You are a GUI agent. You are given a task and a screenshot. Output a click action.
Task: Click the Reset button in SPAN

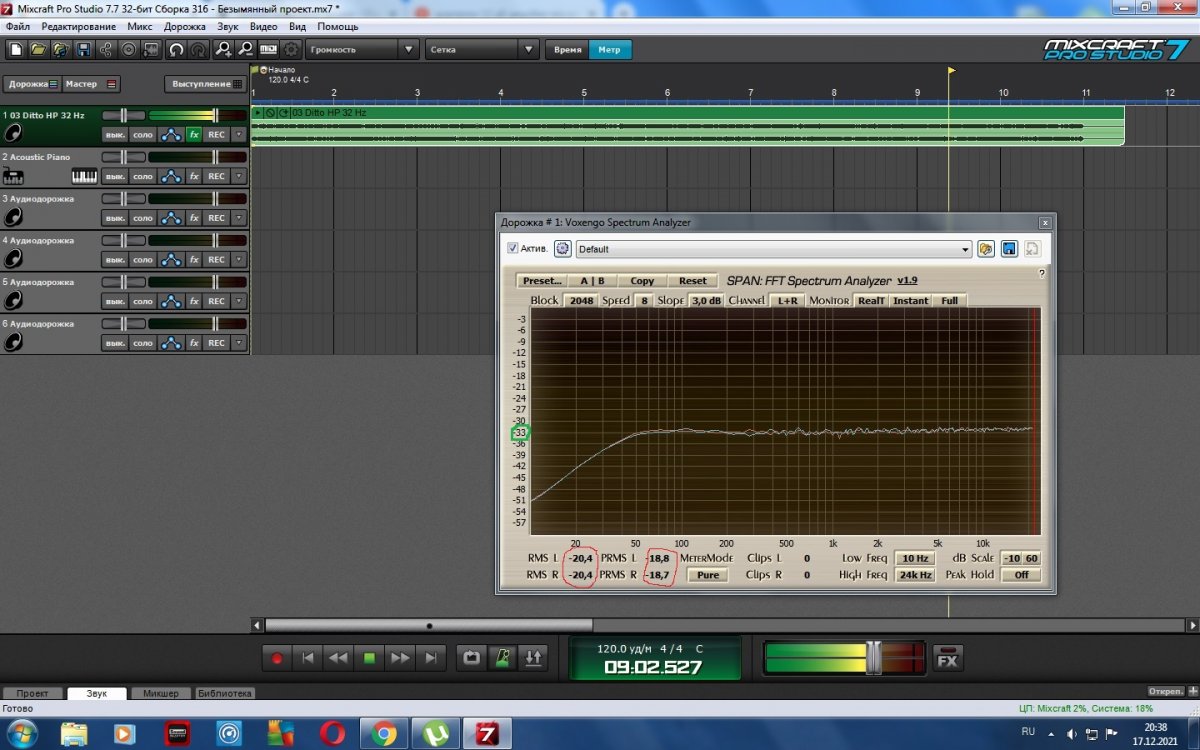tap(692, 281)
